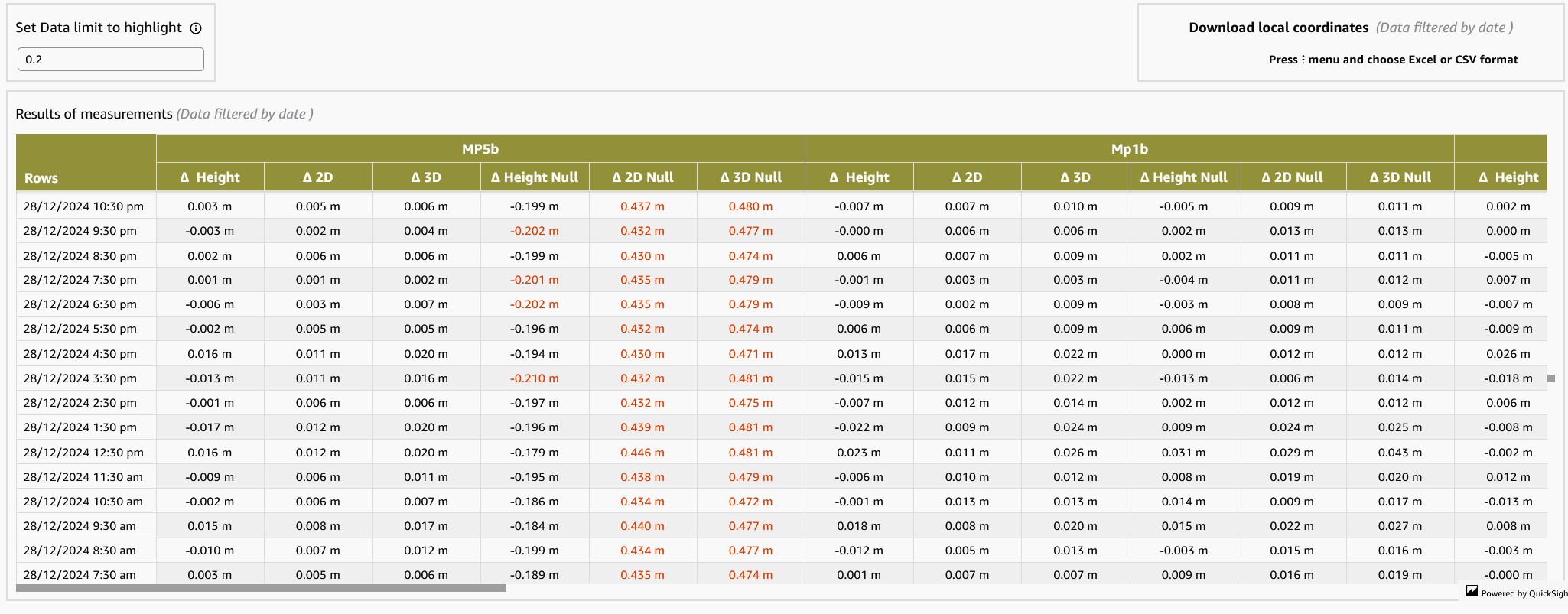Click the Results of measurements table title
Image resolution: width=1568 pixels, height=614 pixels.
click(94, 114)
